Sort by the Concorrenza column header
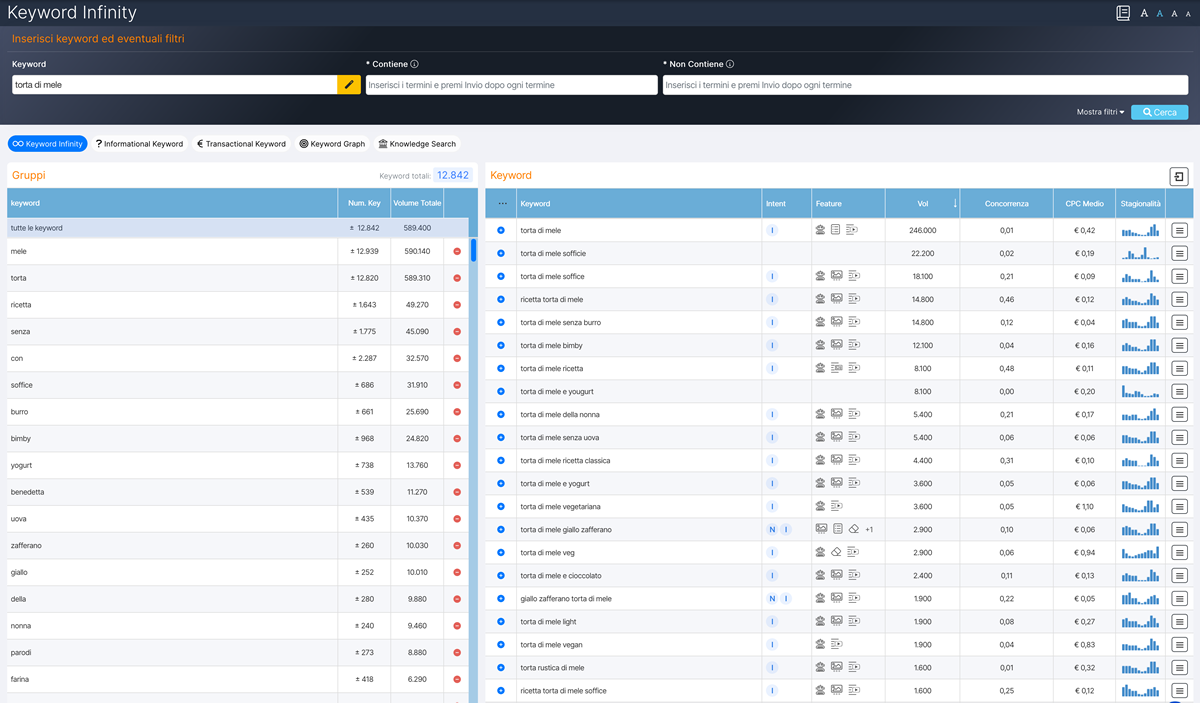Screen dimensions: 1200x703 tap(1006, 203)
